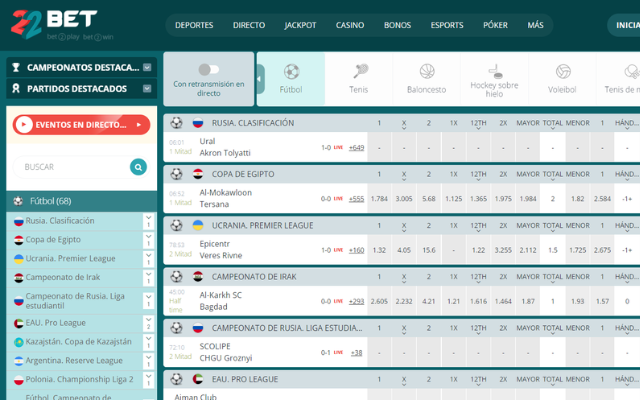Open DIRECTO menu

(x=249, y=25)
